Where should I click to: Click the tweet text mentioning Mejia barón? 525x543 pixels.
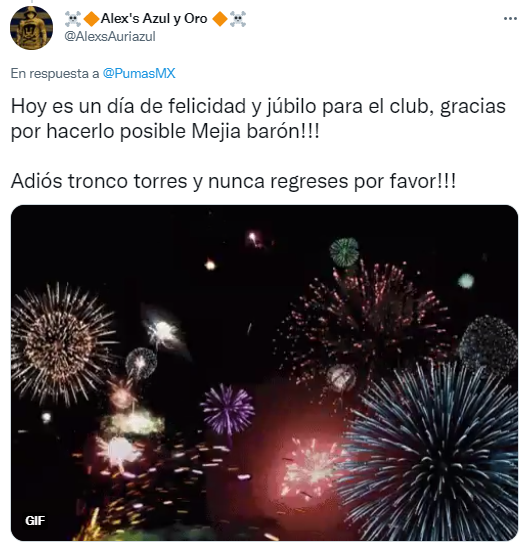click(x=258, y=118)
